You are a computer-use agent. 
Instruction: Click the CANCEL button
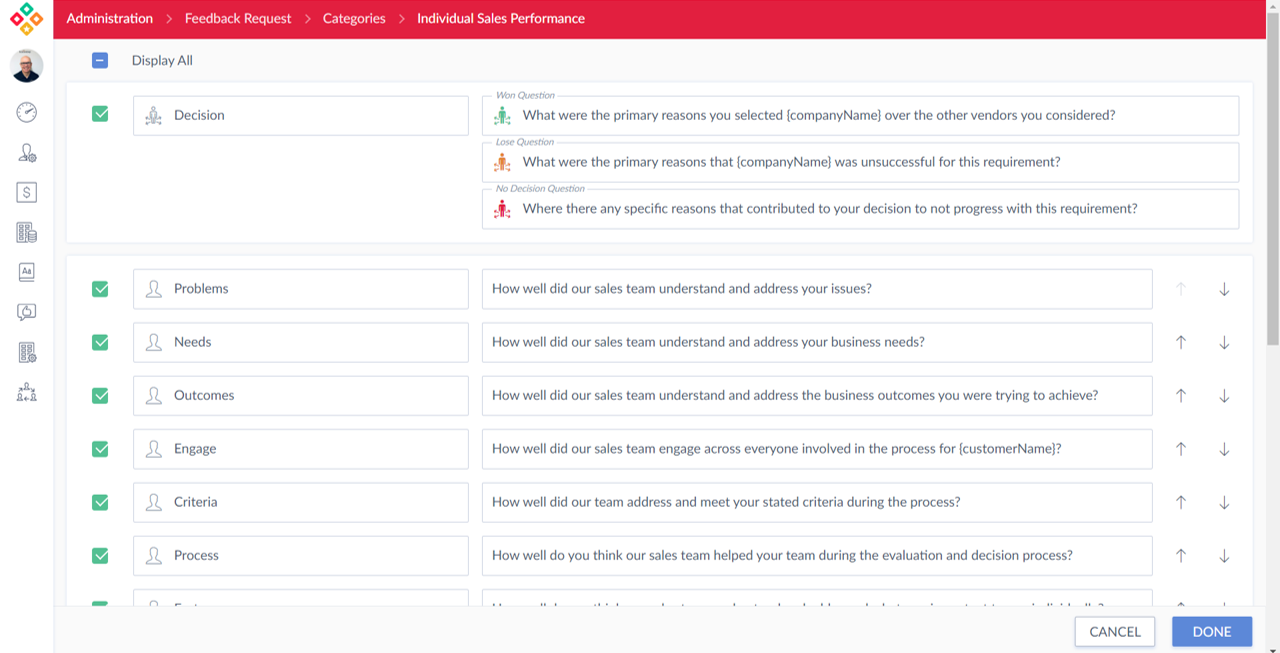tap(1114, 631)
